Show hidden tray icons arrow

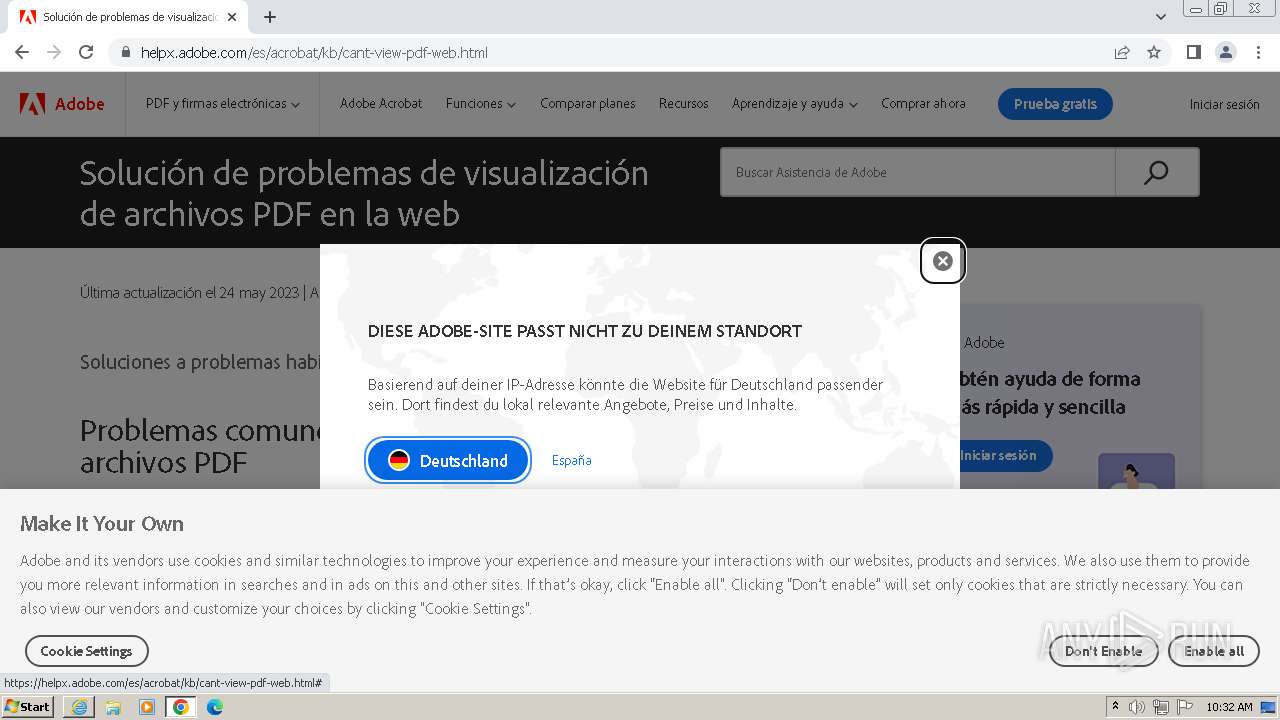coord(1116,706)
